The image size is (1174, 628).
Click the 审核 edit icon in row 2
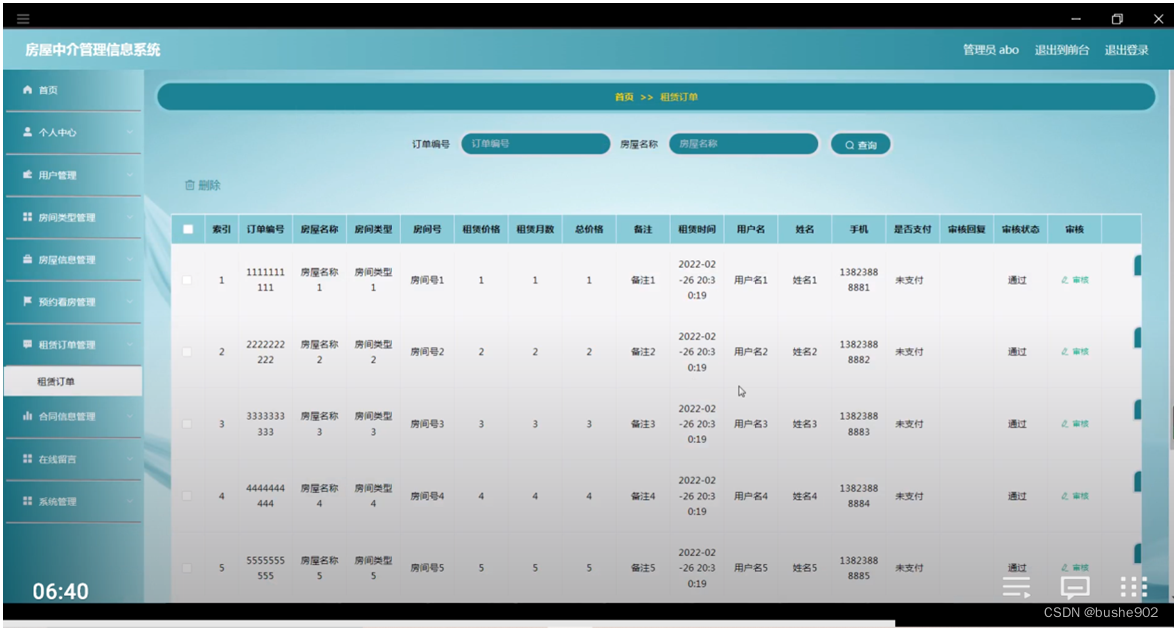[1065, 352]
